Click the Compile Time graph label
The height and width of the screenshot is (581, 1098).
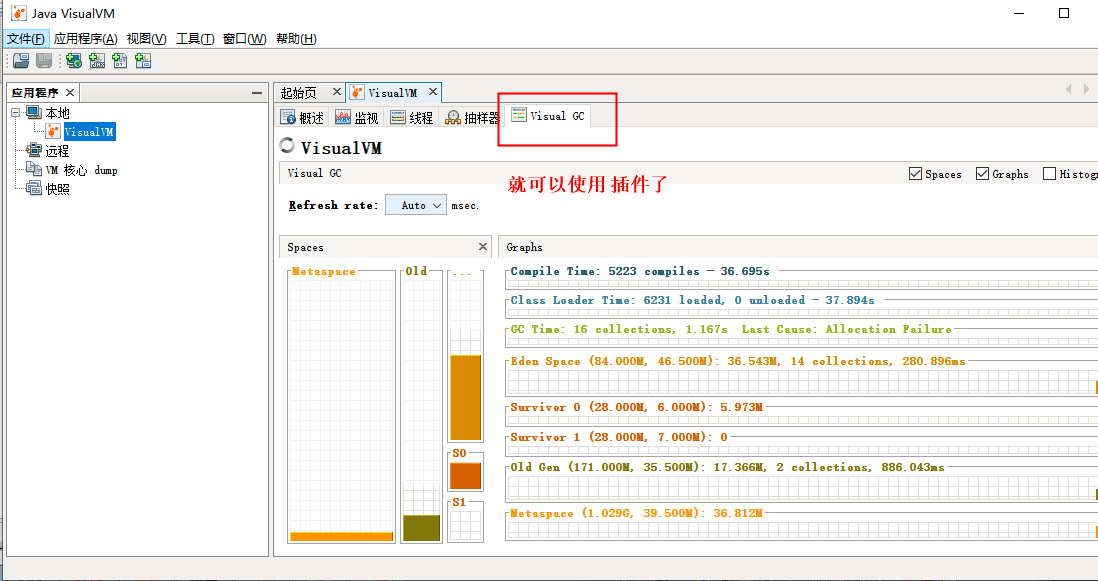click(639, 271)
